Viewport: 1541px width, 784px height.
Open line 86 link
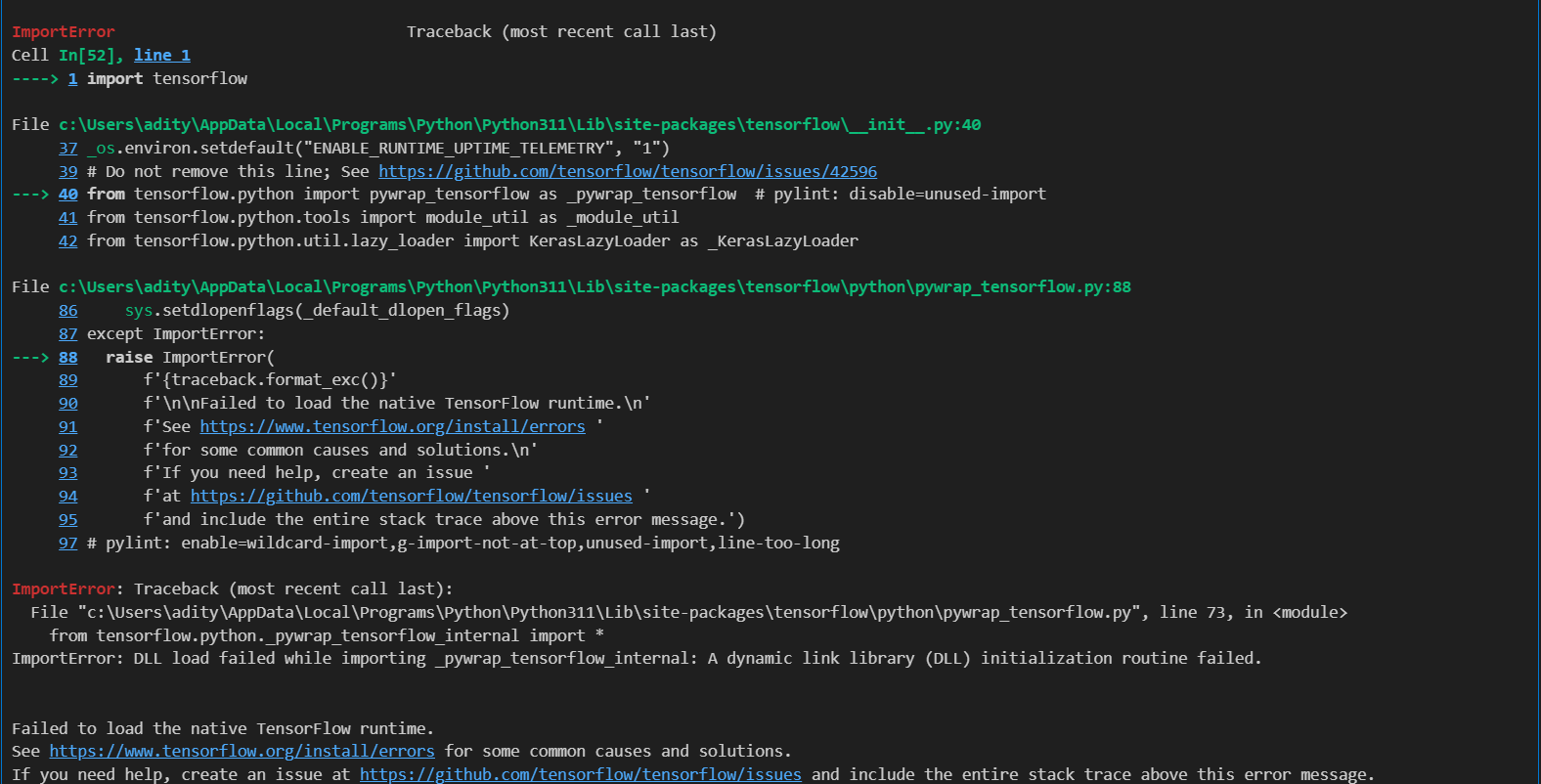click(67, 310)
